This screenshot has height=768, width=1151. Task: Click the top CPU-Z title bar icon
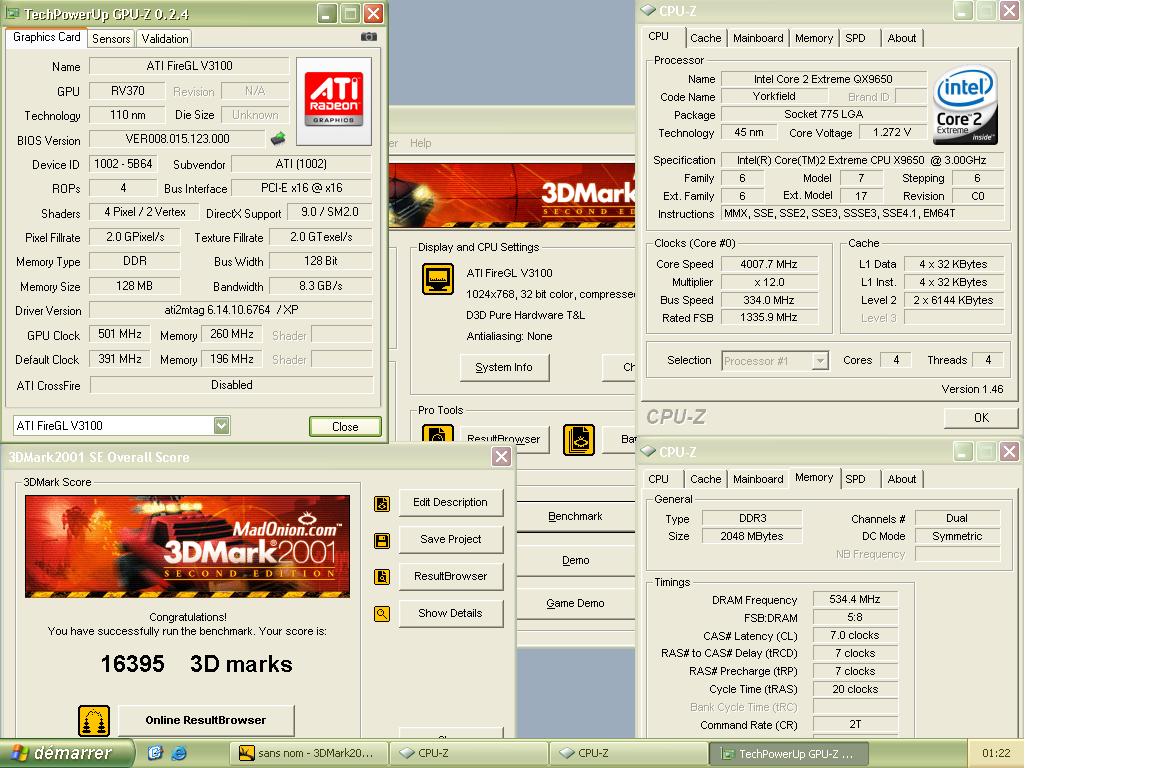point(648,10)
